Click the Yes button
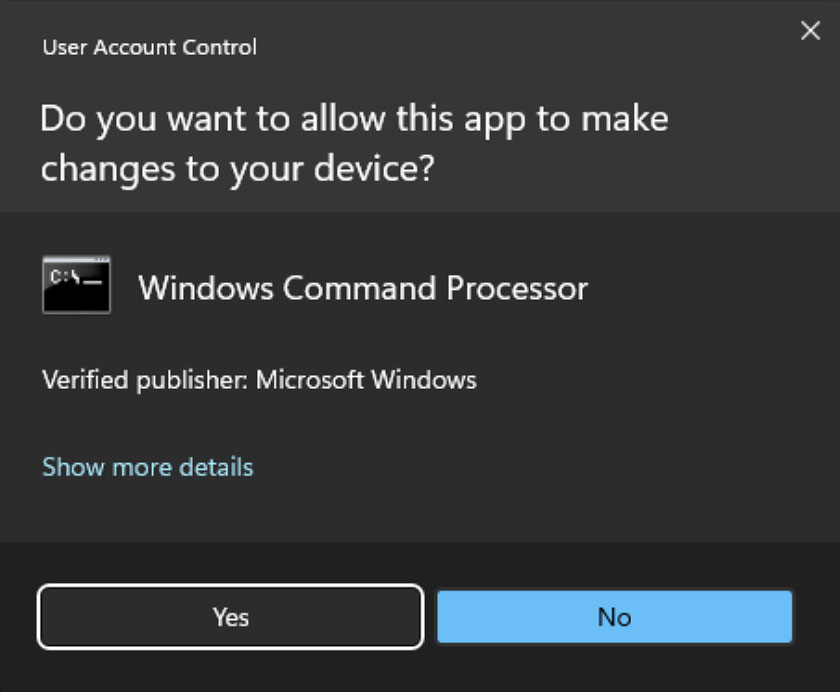Viewport: 840px width, 692px height. pyautogui.click(x=230, y=617)
